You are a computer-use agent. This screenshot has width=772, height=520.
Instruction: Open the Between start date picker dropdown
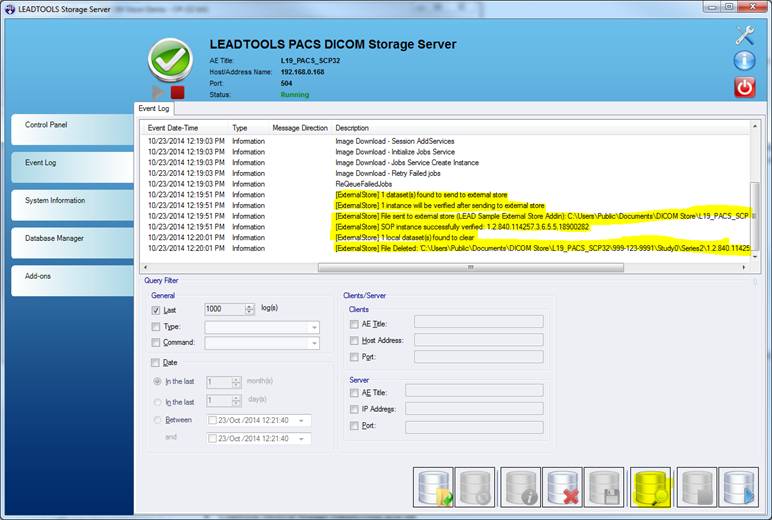pyautogui.click(x=301, y=421)
